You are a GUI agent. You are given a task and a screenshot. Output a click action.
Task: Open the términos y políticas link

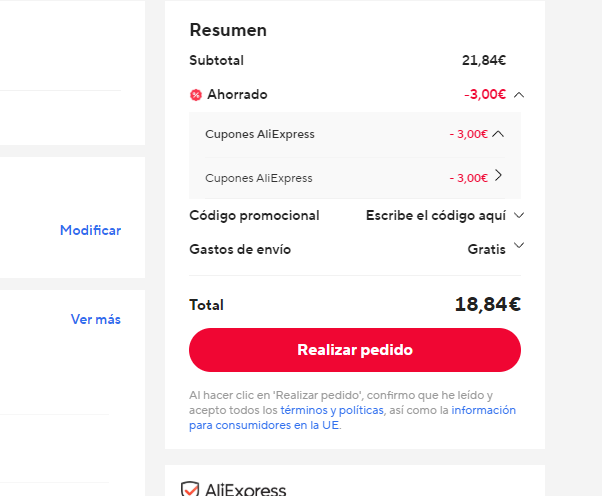(332, 410)
